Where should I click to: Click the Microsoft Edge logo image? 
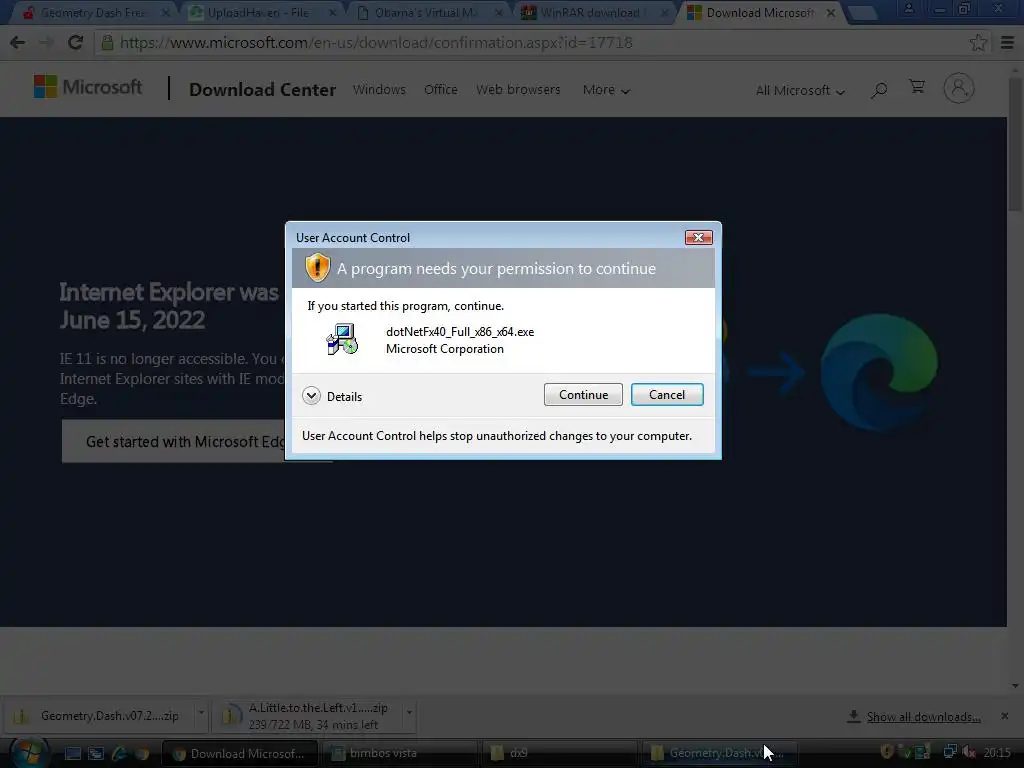[x=879, y=372]
